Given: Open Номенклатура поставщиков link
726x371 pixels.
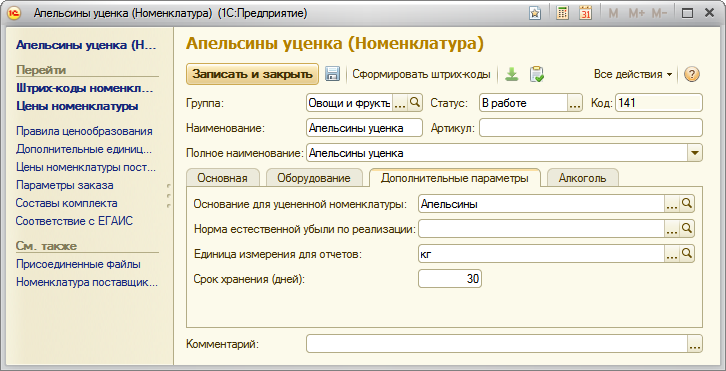Looking at the screenshot, I should [87, 282].
